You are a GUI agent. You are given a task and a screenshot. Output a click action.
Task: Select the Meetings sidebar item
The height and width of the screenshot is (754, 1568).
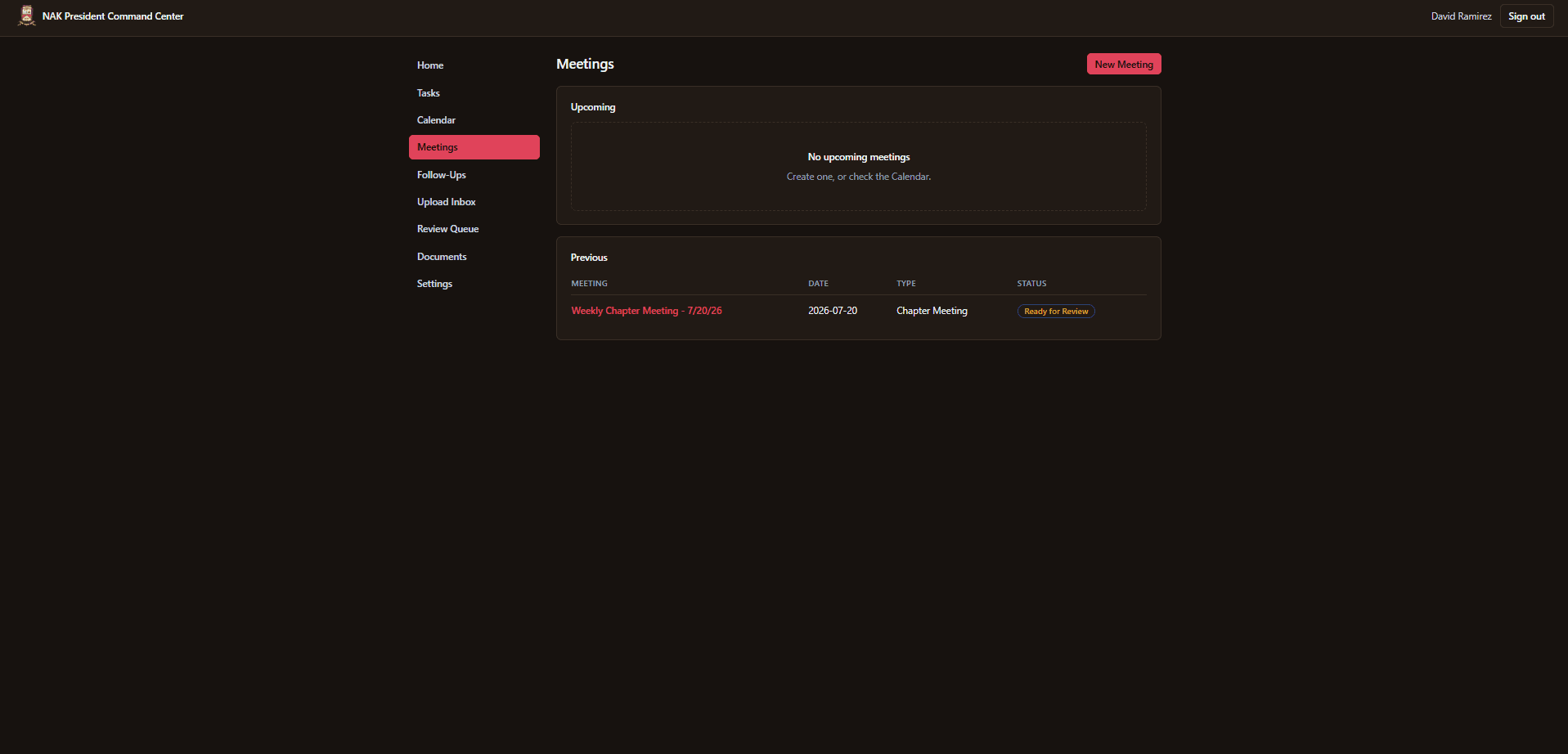coord(474,147)
